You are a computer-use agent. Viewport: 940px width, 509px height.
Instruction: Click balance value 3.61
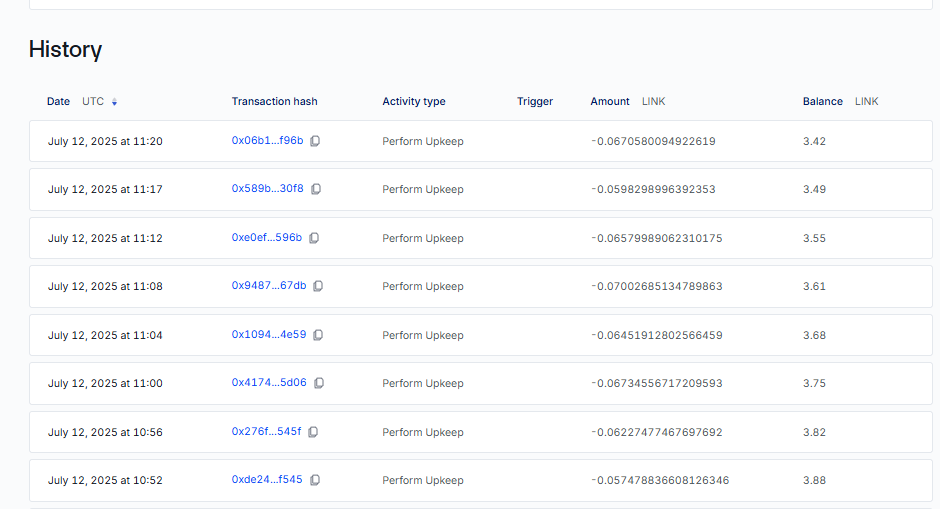tap(814, 287)
